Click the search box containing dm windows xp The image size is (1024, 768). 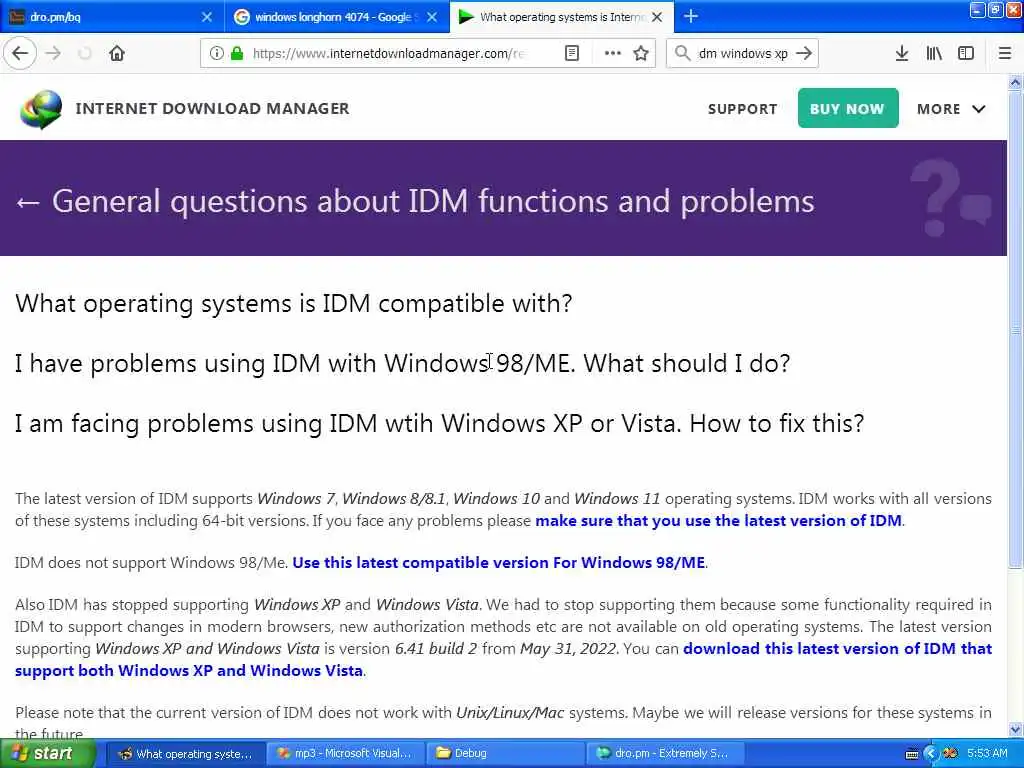(743, 53)
